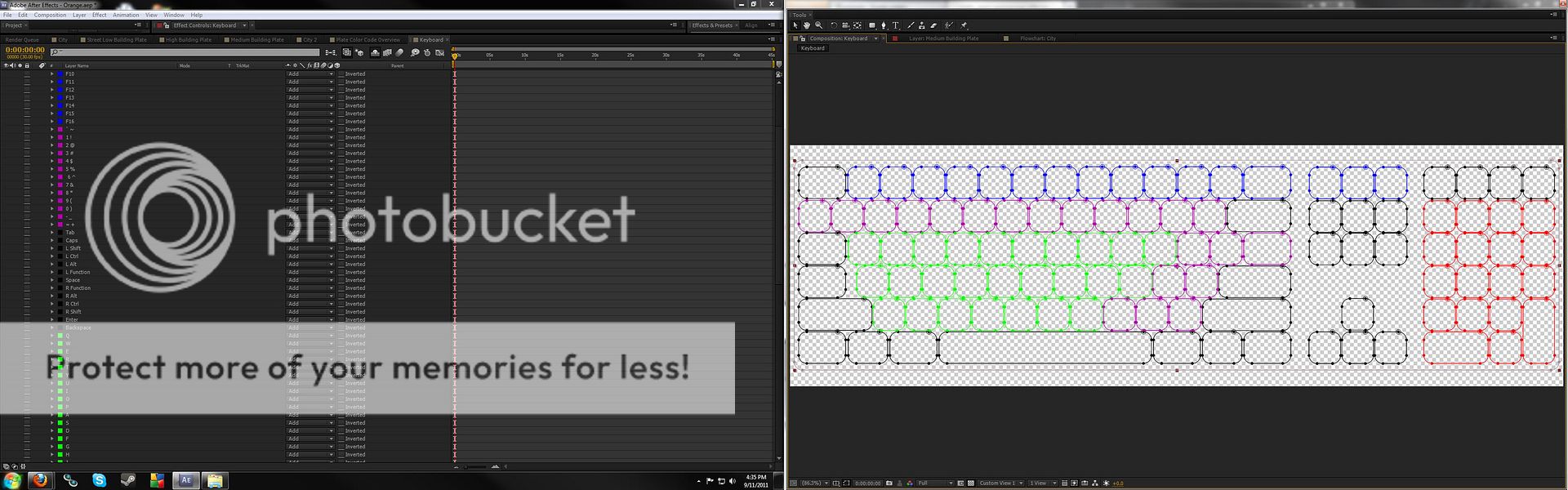Viewport: 1568px width, 490px height.
Task: Open the Full resolution dropdown
Action: pyautogui.click(x=934, y=483)
